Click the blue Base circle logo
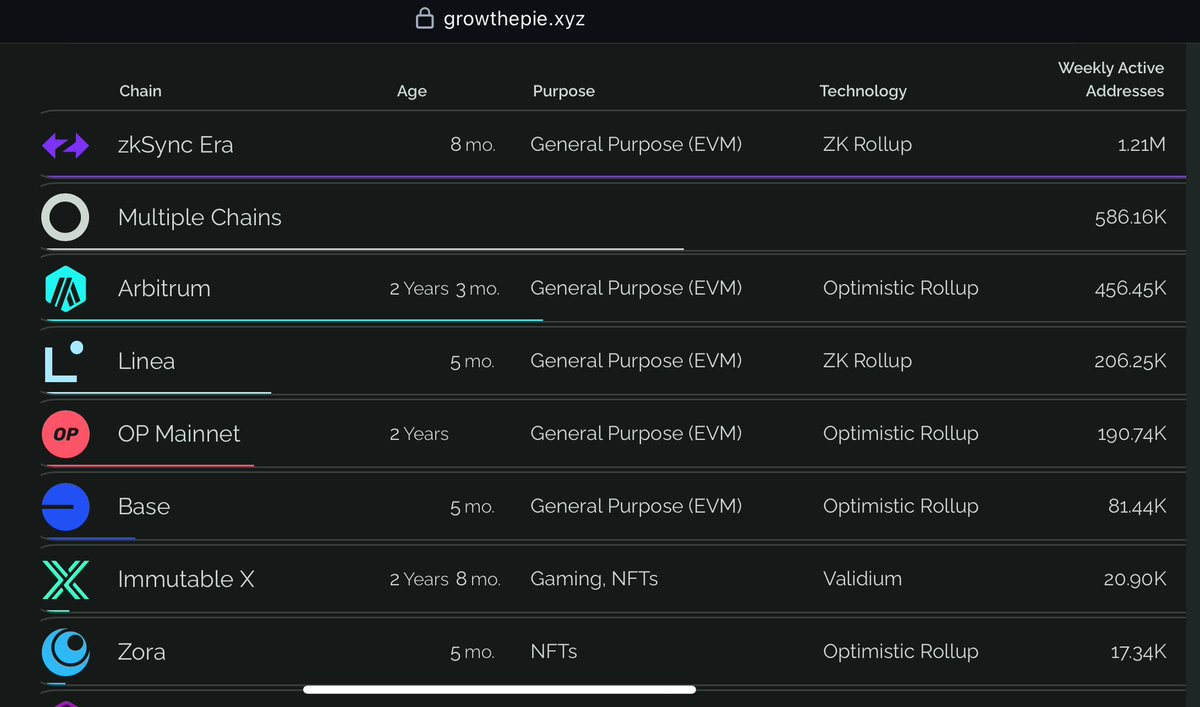Screen dimensions: 1200x707 (x=65, y=506)
